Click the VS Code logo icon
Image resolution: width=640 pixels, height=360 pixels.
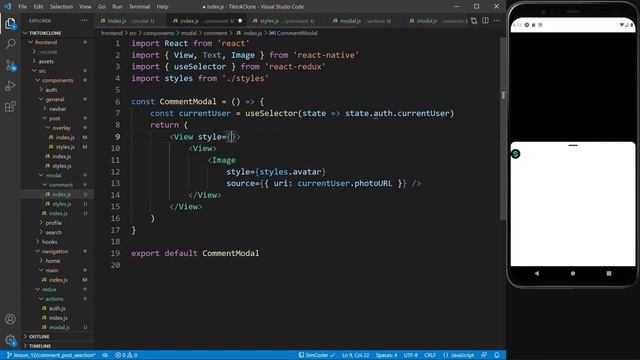pyautogui.click(x=7, y=7)
